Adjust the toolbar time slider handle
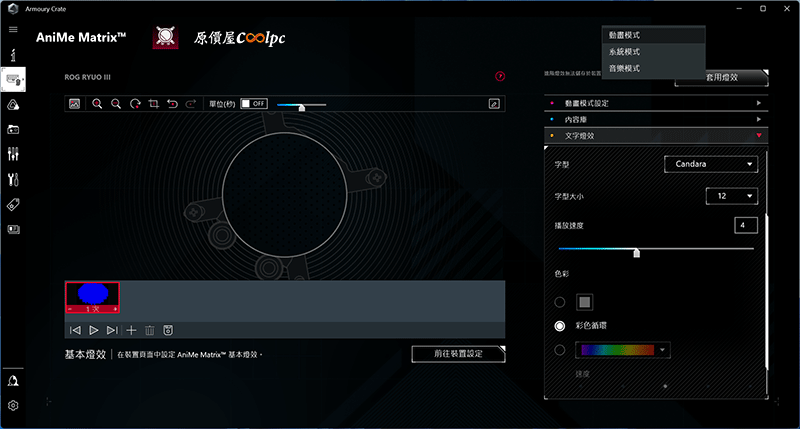Image resolution: width=800 pixels, height=429 pixels. coord(302,107)
